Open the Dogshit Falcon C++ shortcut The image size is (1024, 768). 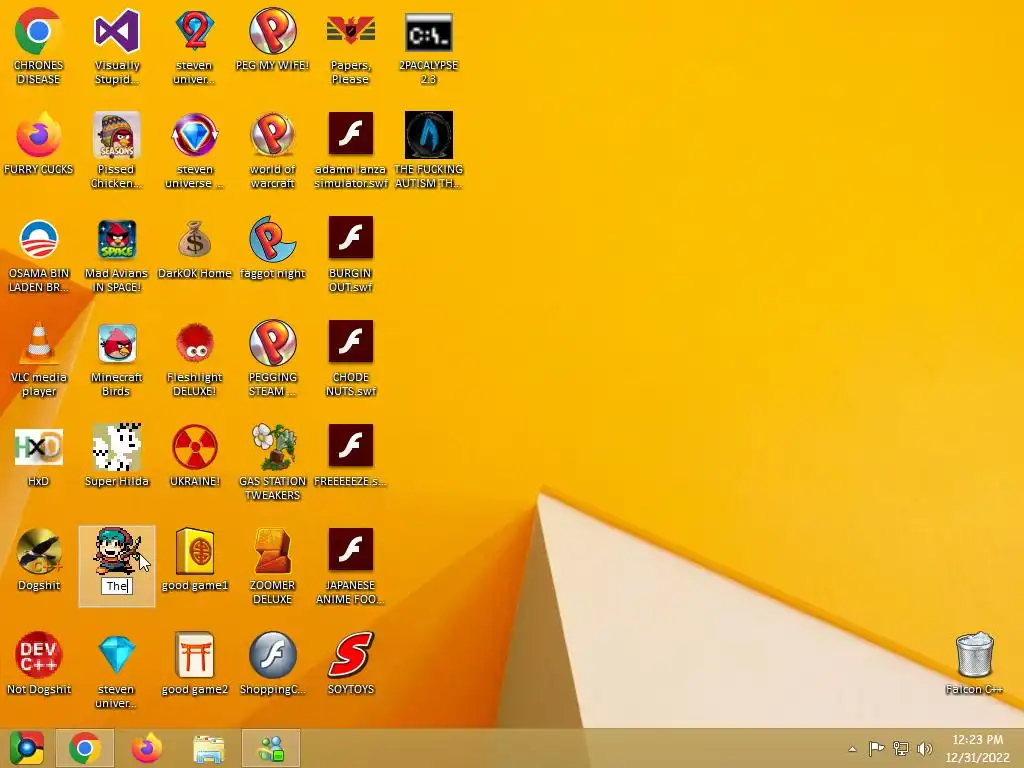point(39,551)
